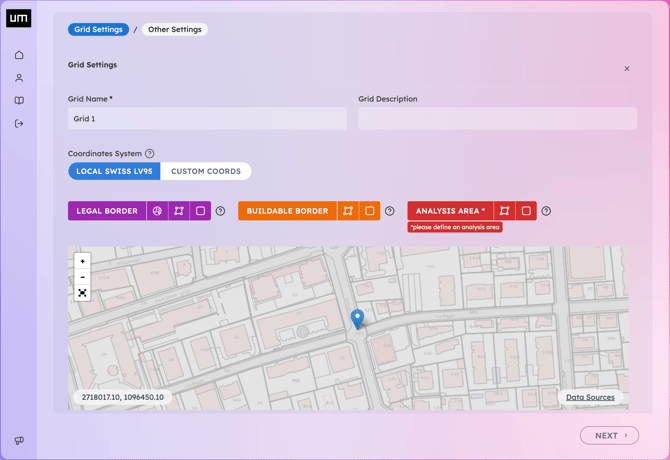This screenshot has width=670, height=460.
Task: Click the Grid Description input field
Action: tap(497, 119)
